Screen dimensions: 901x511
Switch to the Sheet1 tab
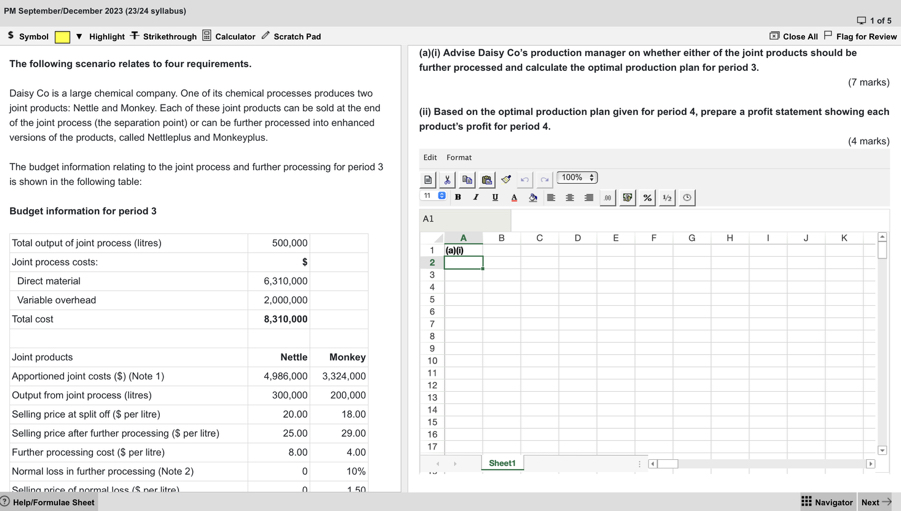point(502,463)
